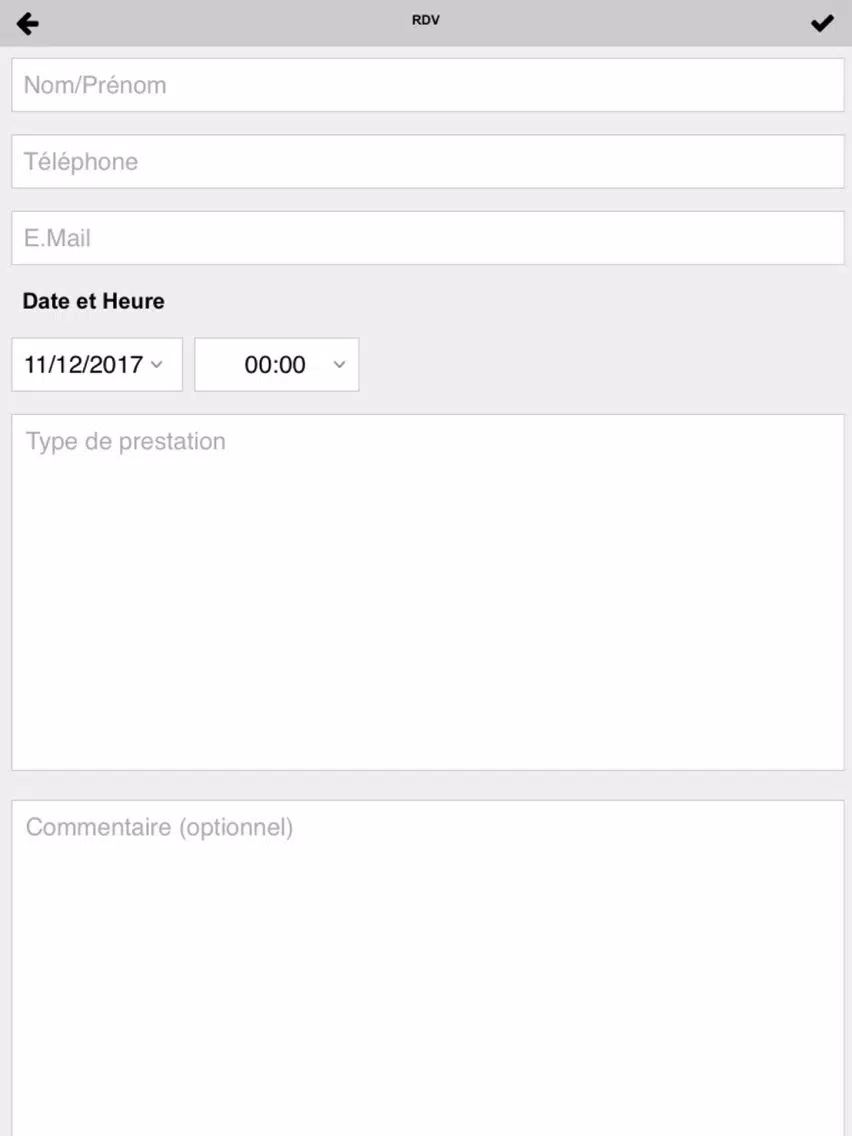Open the 00:00 time dropdown
Viewport: 852px width, 1136px height.
(x=277, y=364)
